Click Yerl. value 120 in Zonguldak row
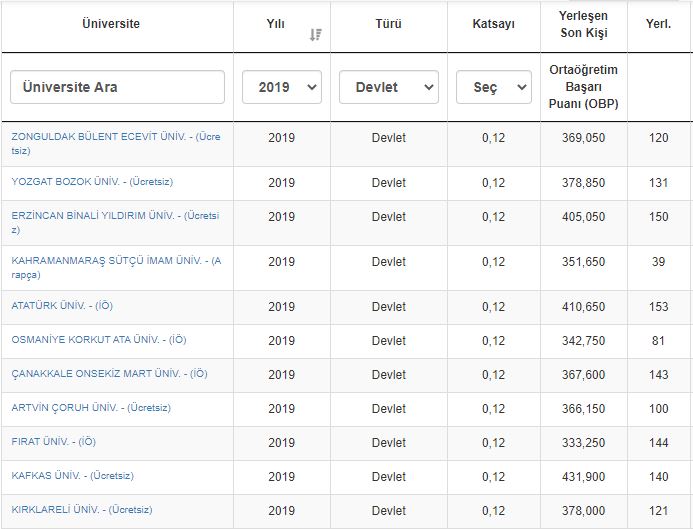Image resolution: width=693 pixels, height=529 pixels. [x=659, y=138]
